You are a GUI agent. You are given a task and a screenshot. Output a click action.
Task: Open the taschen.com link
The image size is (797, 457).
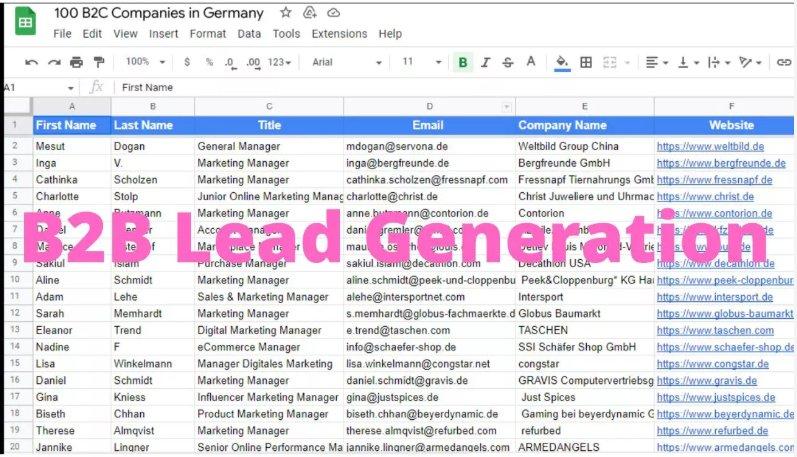pos(715,330)
